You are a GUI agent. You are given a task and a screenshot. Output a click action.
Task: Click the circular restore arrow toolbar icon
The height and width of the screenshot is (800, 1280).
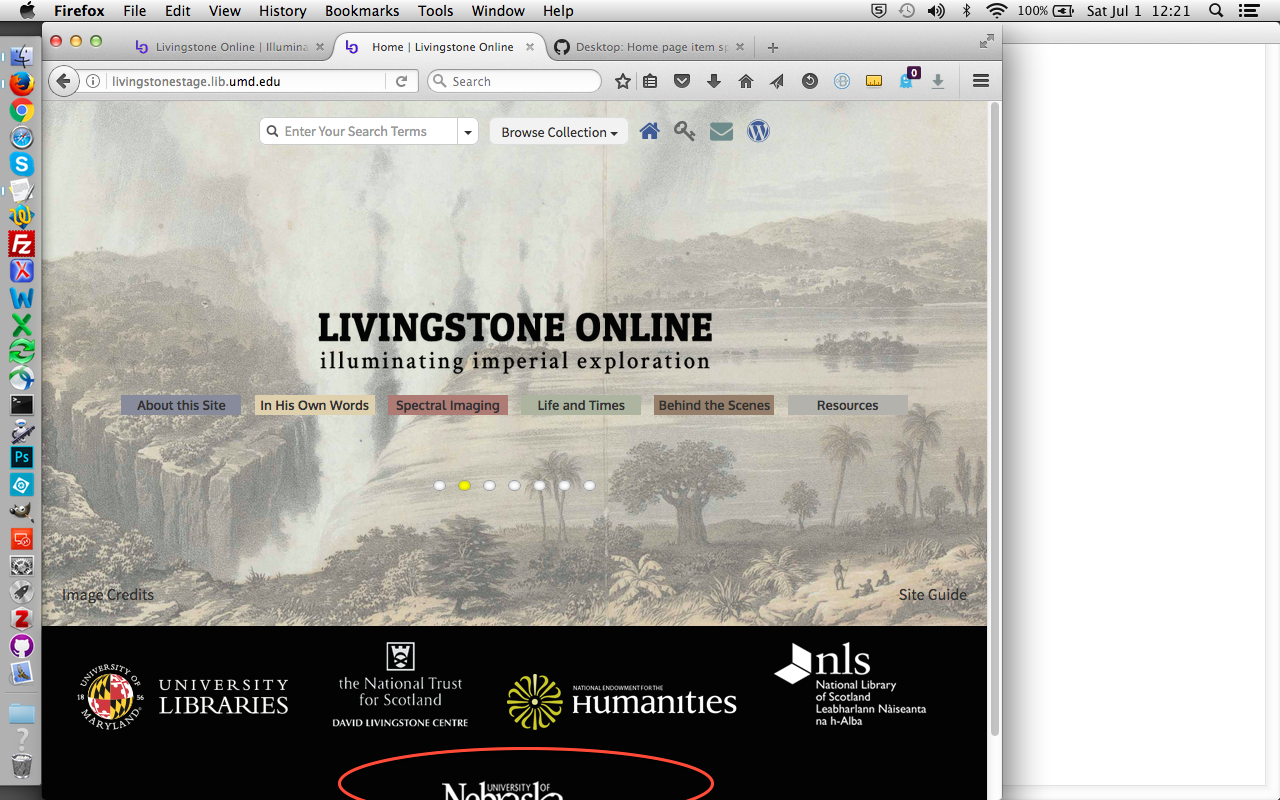pyautogui.click(x=810, y=82)
